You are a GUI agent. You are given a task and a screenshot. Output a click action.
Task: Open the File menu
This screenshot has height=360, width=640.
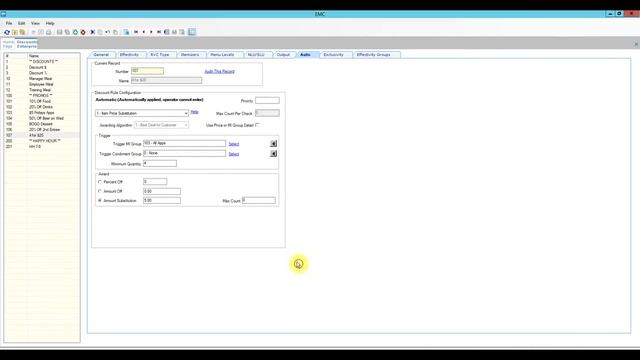tap(9, 23)
